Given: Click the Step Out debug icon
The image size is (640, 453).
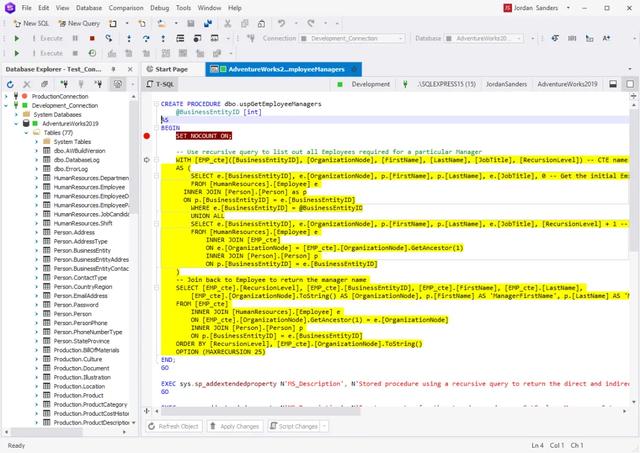Looking at the screenshot, I should tap(163, 38).
